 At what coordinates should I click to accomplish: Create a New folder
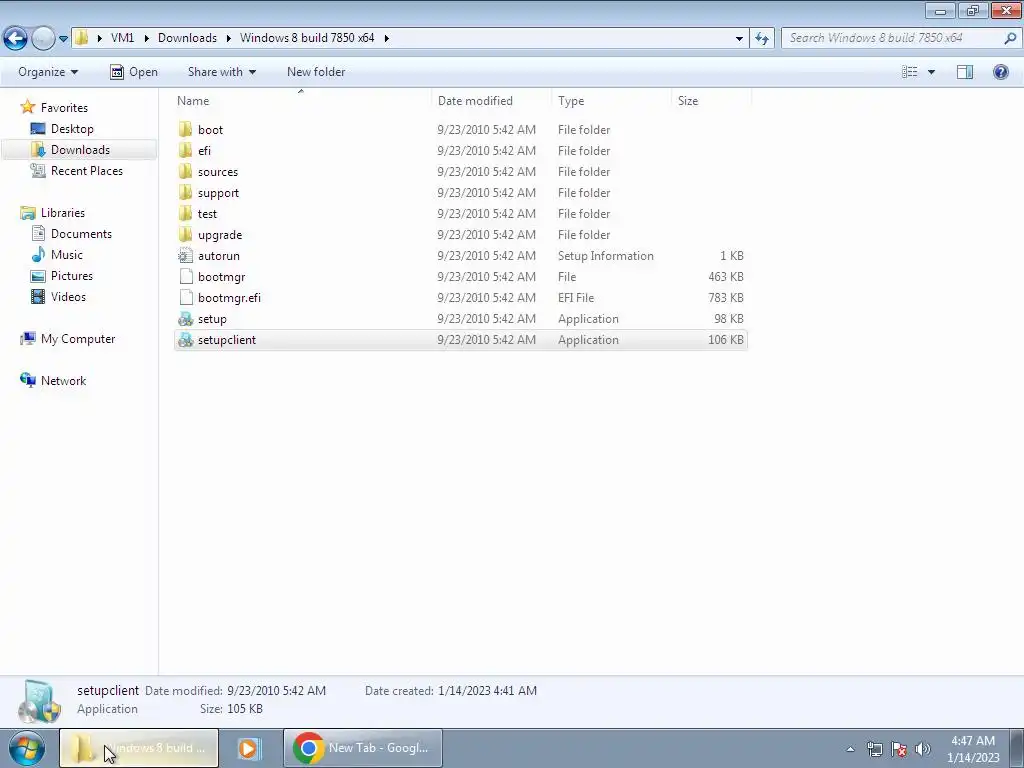click(316, 72)
